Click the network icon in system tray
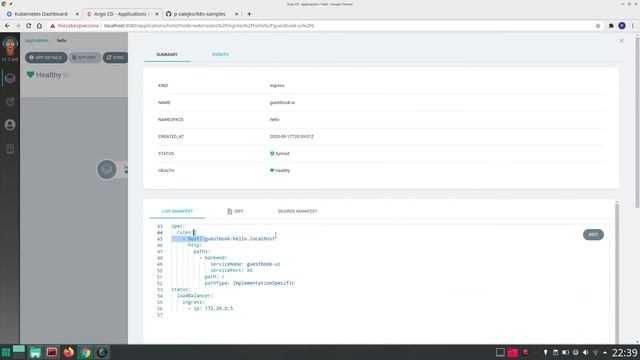Viewport: 640px width, 360px height. [596, 352]
